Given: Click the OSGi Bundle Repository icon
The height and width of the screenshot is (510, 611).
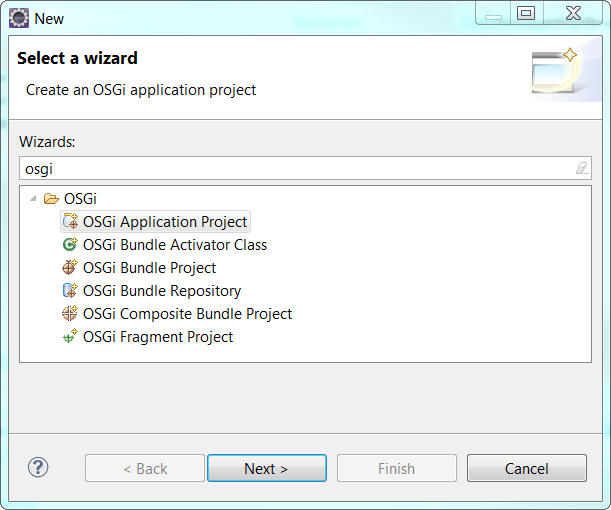Looking at the screenshot, I should tap(70, 291).
